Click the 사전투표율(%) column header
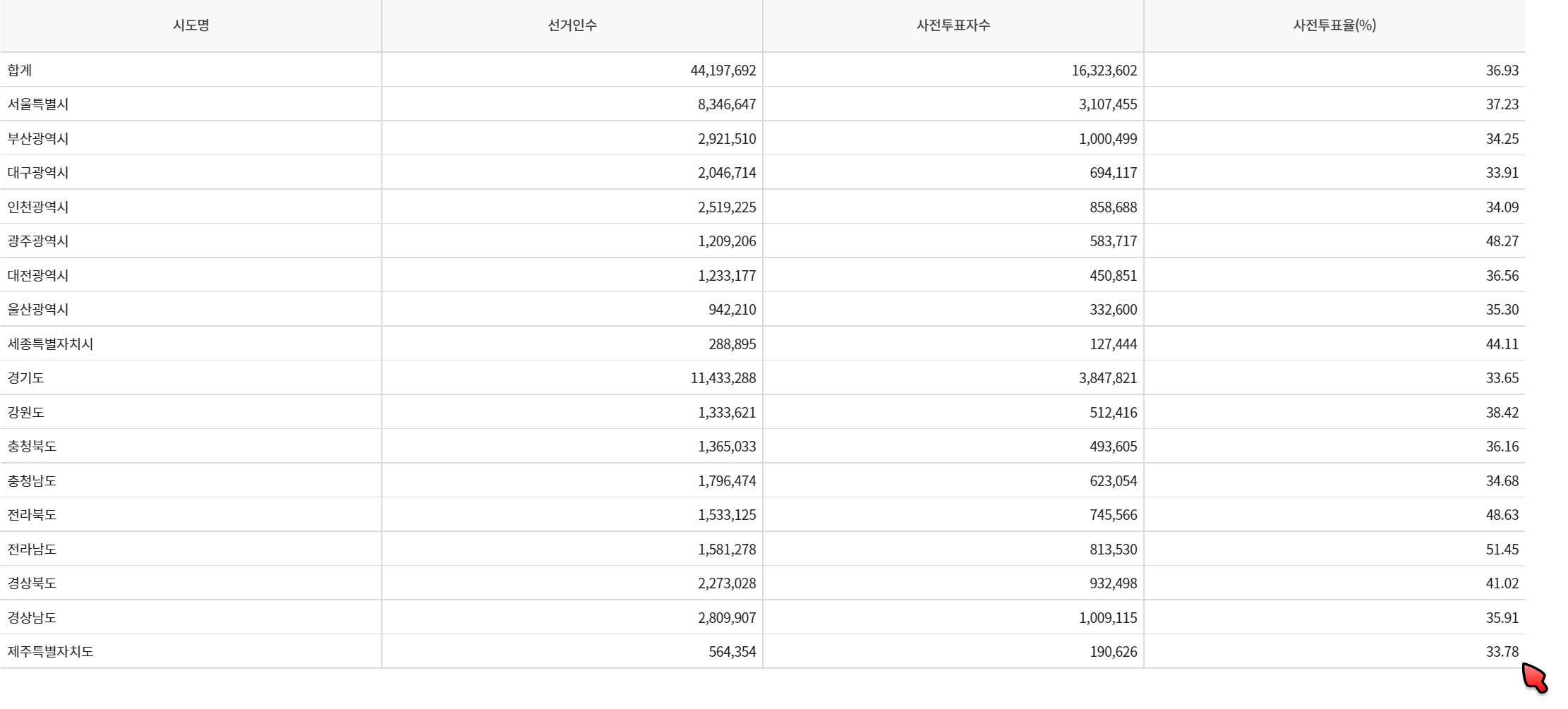The image size is (1568, 709). click(x=1334, y=25)
